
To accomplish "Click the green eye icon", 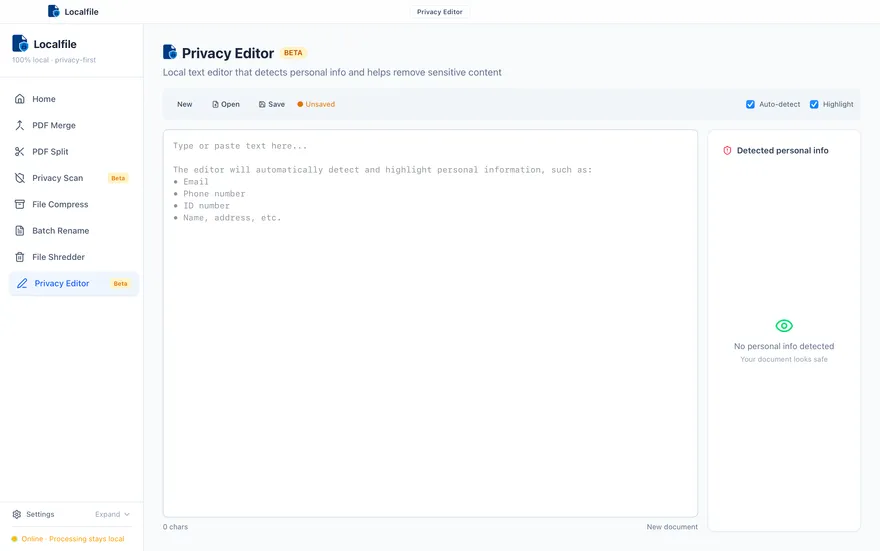I will point(784,325).
